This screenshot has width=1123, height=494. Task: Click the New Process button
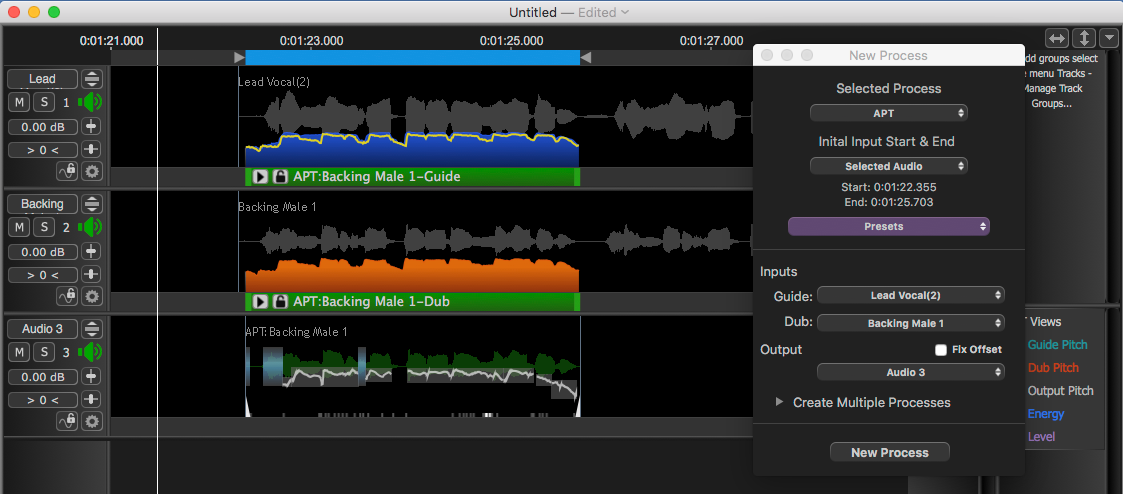(x=889, y=453)
